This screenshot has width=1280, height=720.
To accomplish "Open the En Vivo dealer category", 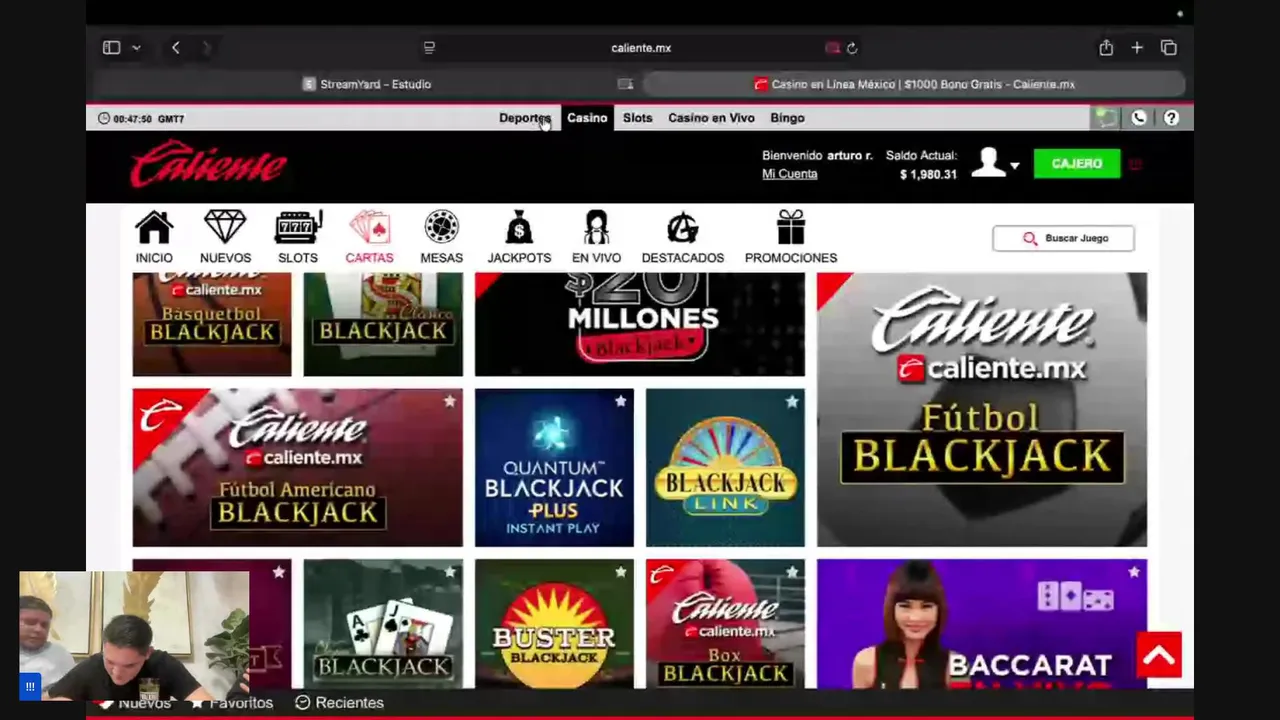I will pyautogui.click(x=596, y=237).
